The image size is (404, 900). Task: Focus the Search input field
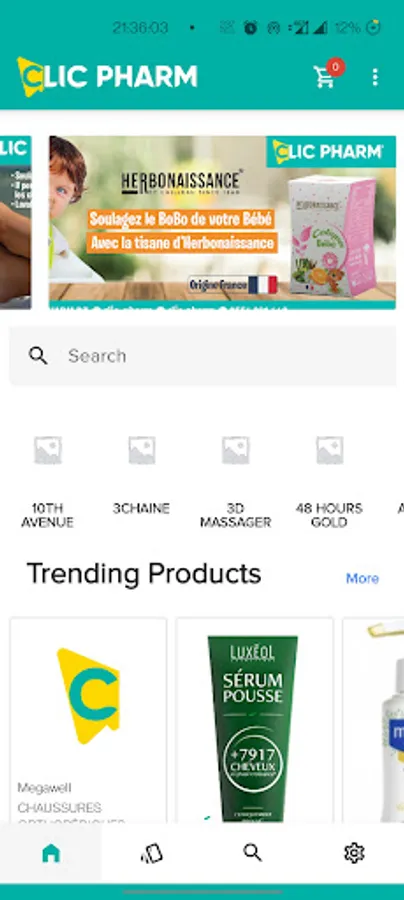tap(203, 356)
